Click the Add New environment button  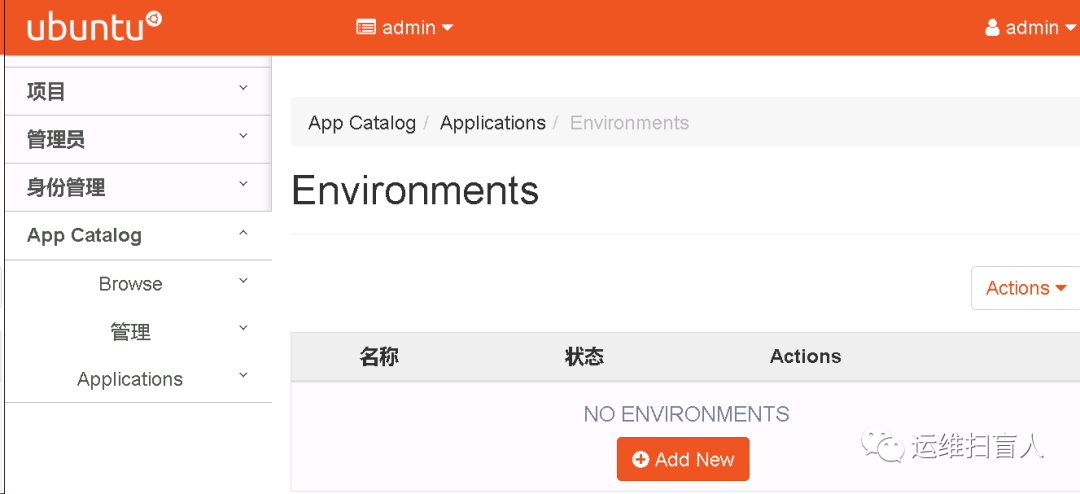click(x=684, y=460)
